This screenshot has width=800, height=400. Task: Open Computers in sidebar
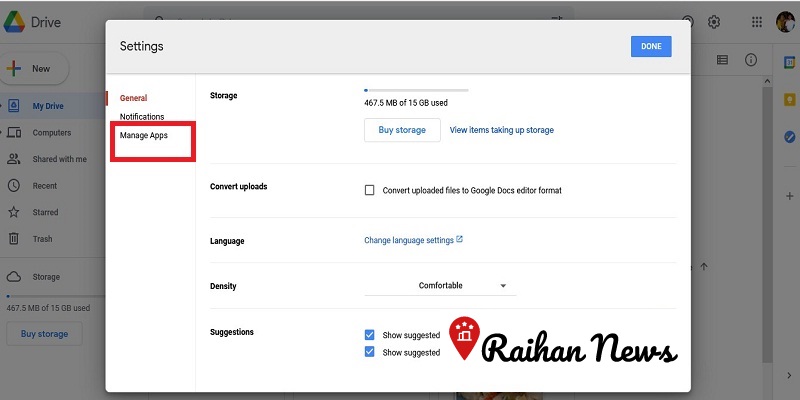coord(52,133)
